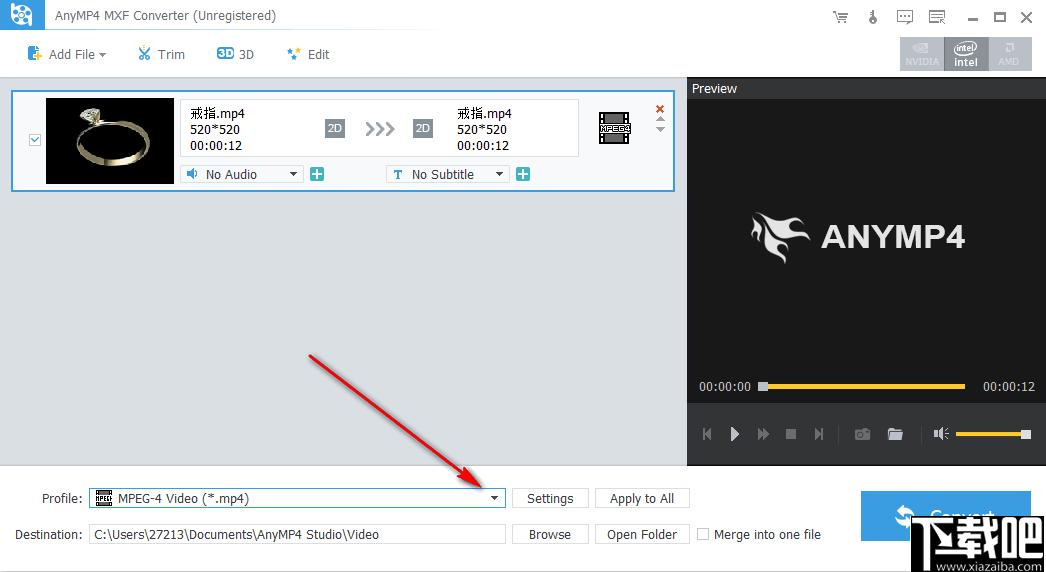Screen dimensions: 1046x572
Task: Click the Destination path field
Action: [x=297, y=534]
